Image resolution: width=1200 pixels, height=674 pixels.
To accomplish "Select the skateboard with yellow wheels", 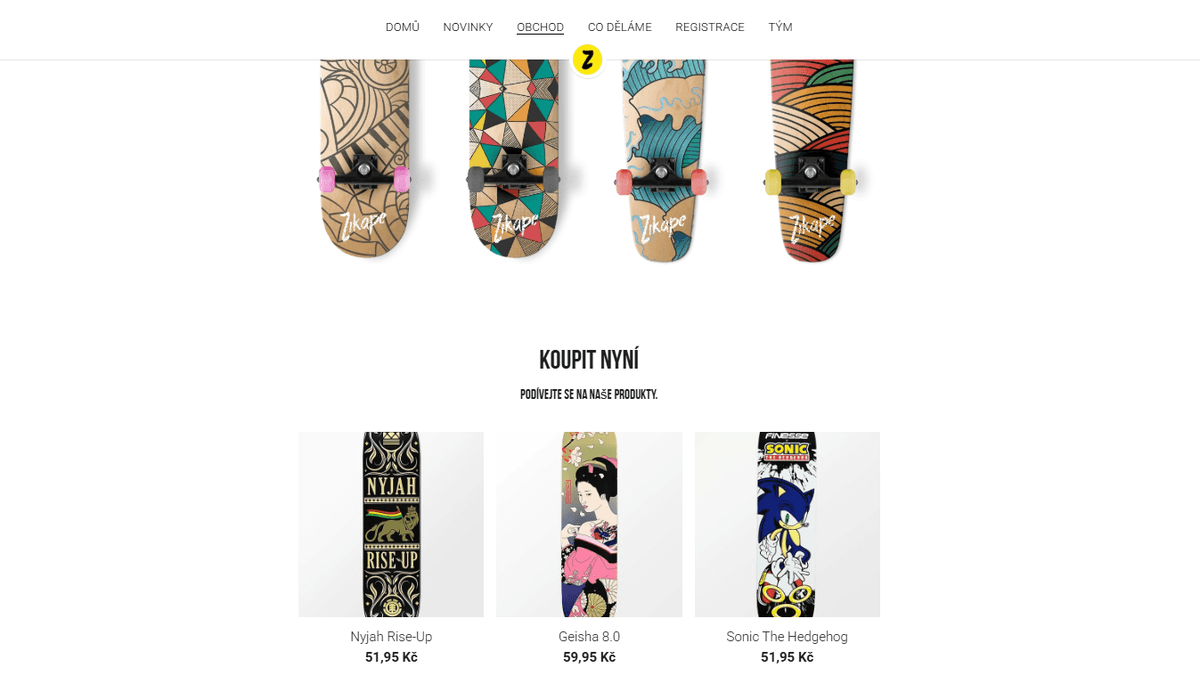I will click(811, 160).
